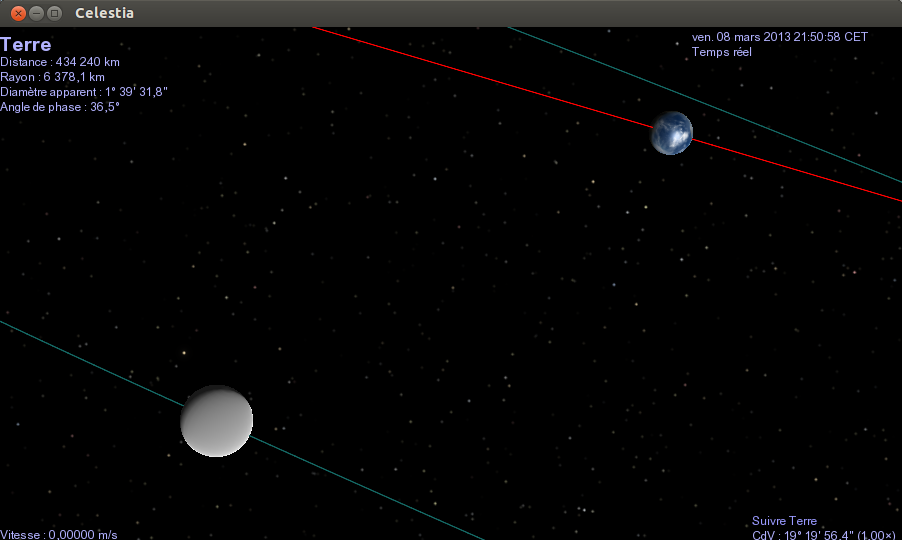Click the Terre object name heading

26,45
